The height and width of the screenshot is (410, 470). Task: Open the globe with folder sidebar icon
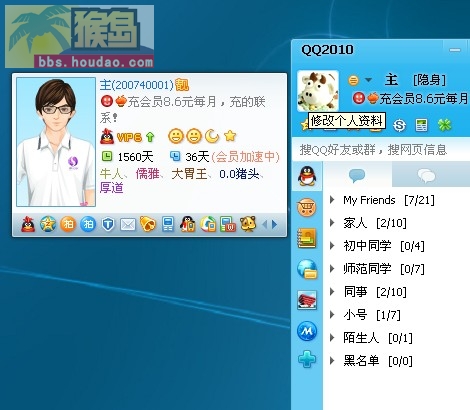tap(307, 269)
